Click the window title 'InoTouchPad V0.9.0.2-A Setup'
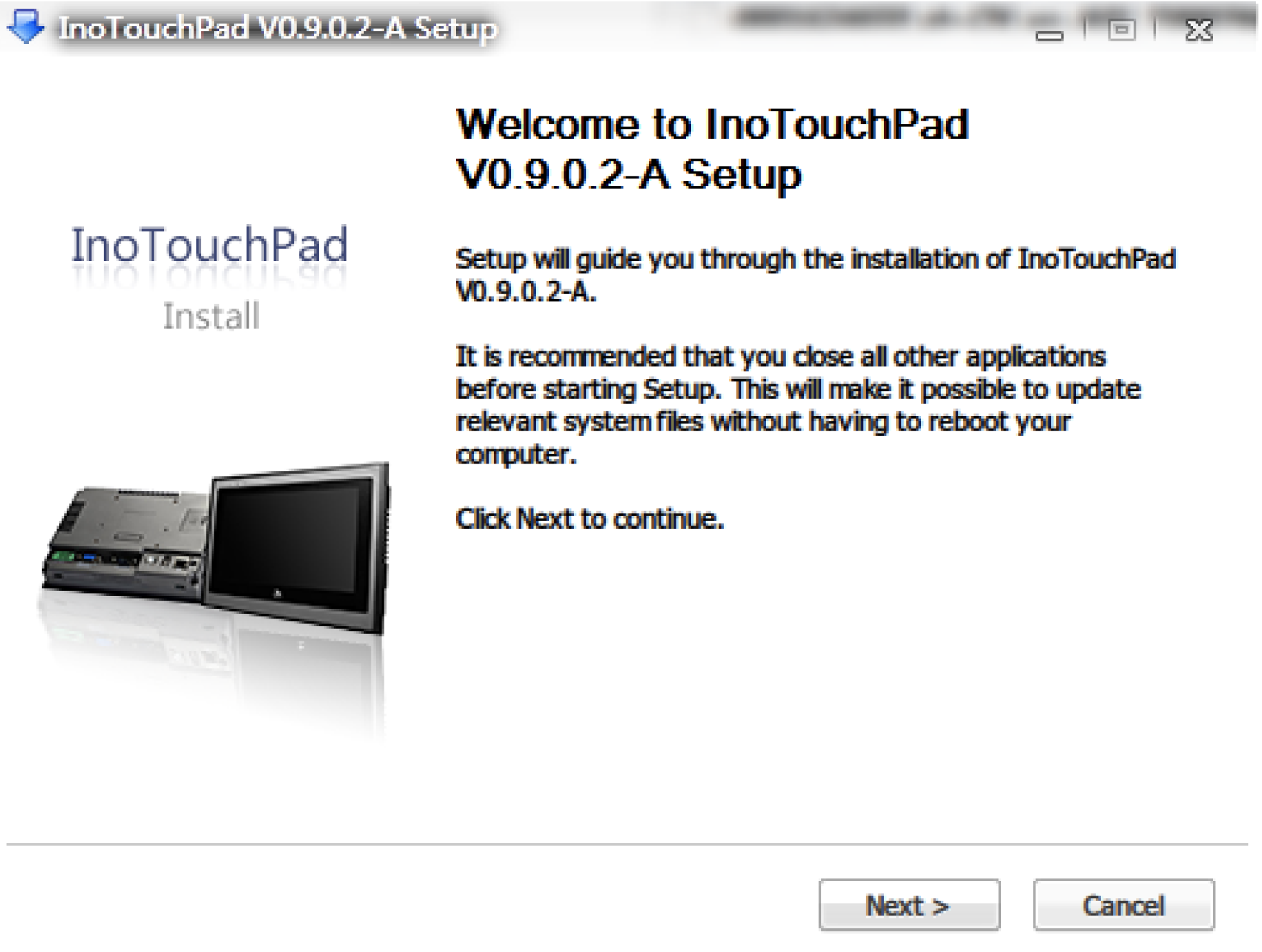 click(277, 28)
